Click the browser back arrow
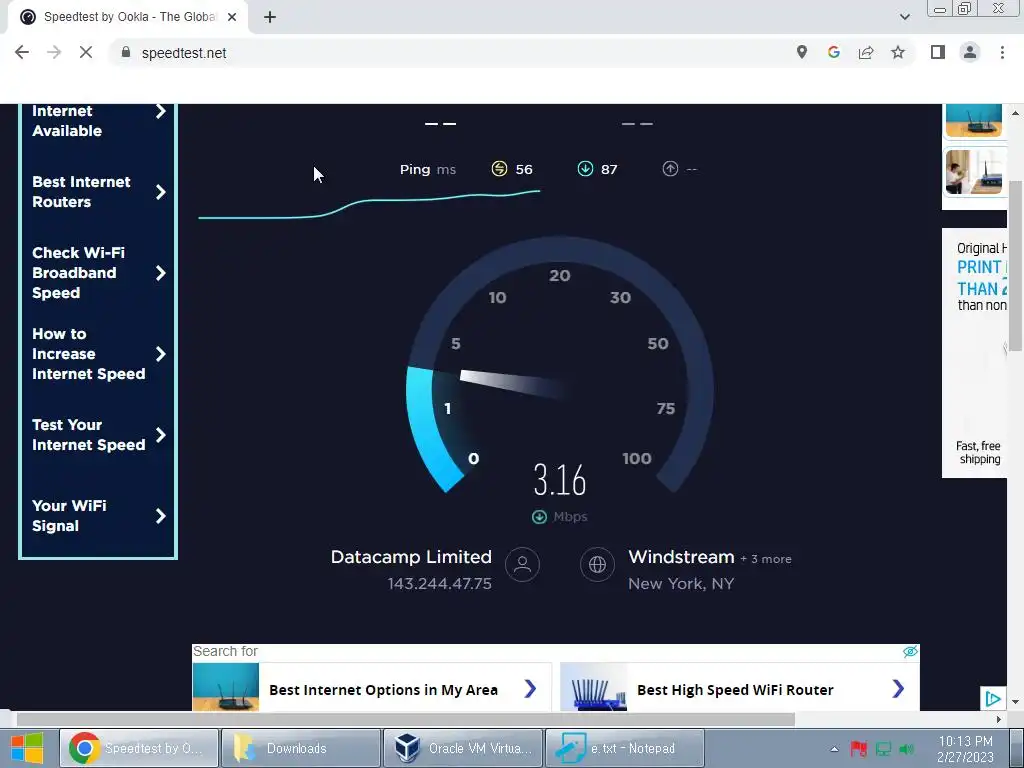 coord(22,52)
